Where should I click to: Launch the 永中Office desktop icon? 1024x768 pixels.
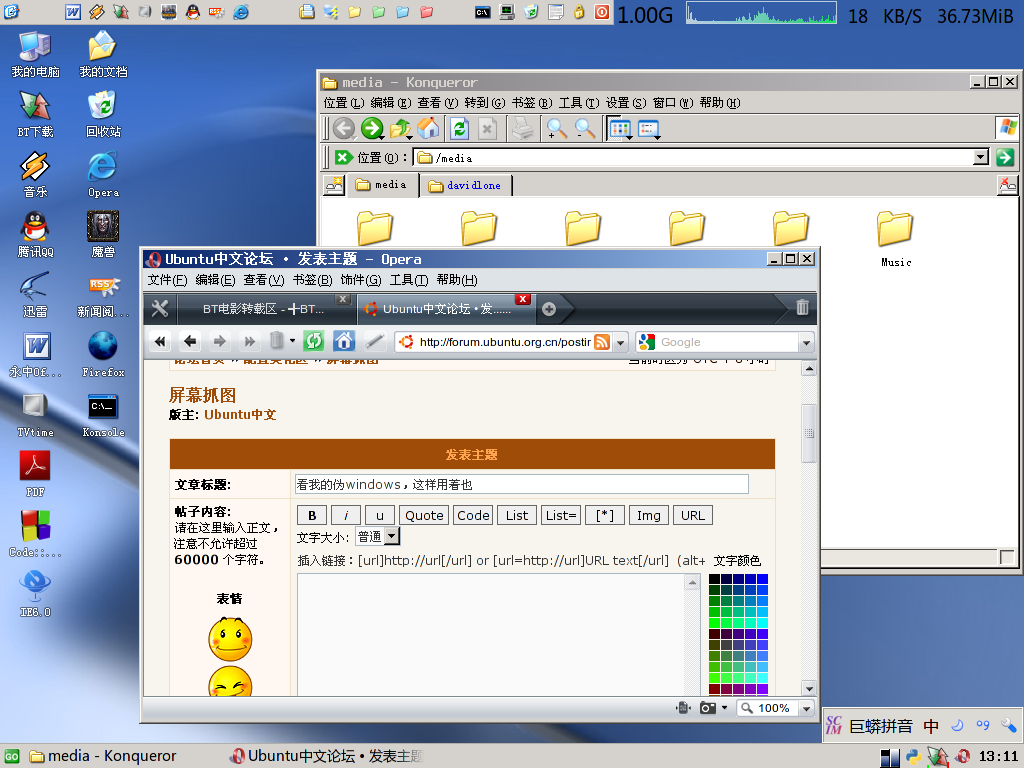tap(35, 355)
